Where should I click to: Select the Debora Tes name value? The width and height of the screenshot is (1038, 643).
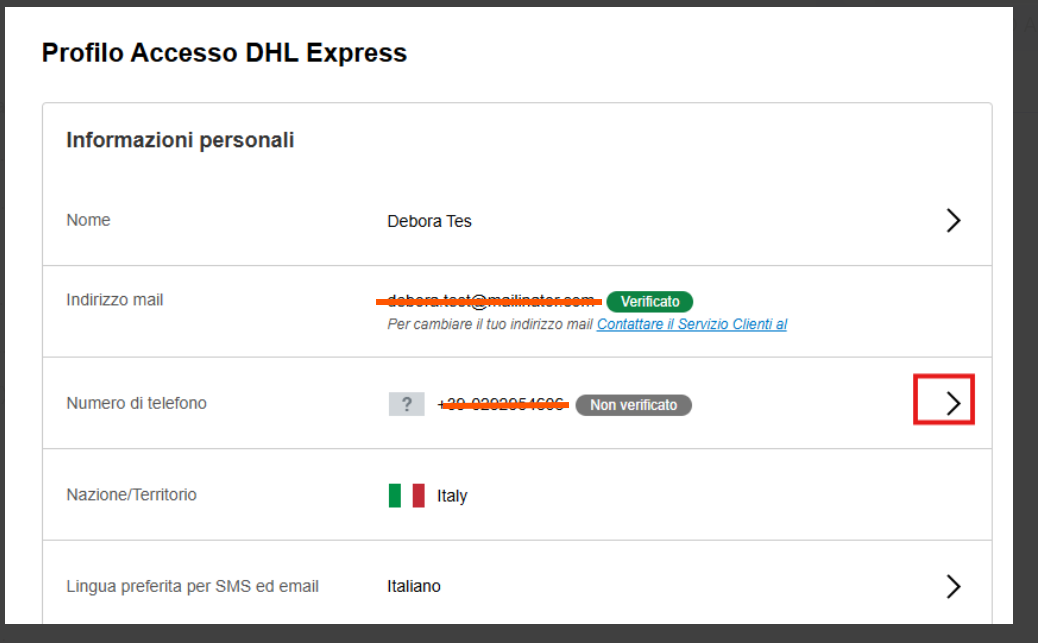coord(429,221)
